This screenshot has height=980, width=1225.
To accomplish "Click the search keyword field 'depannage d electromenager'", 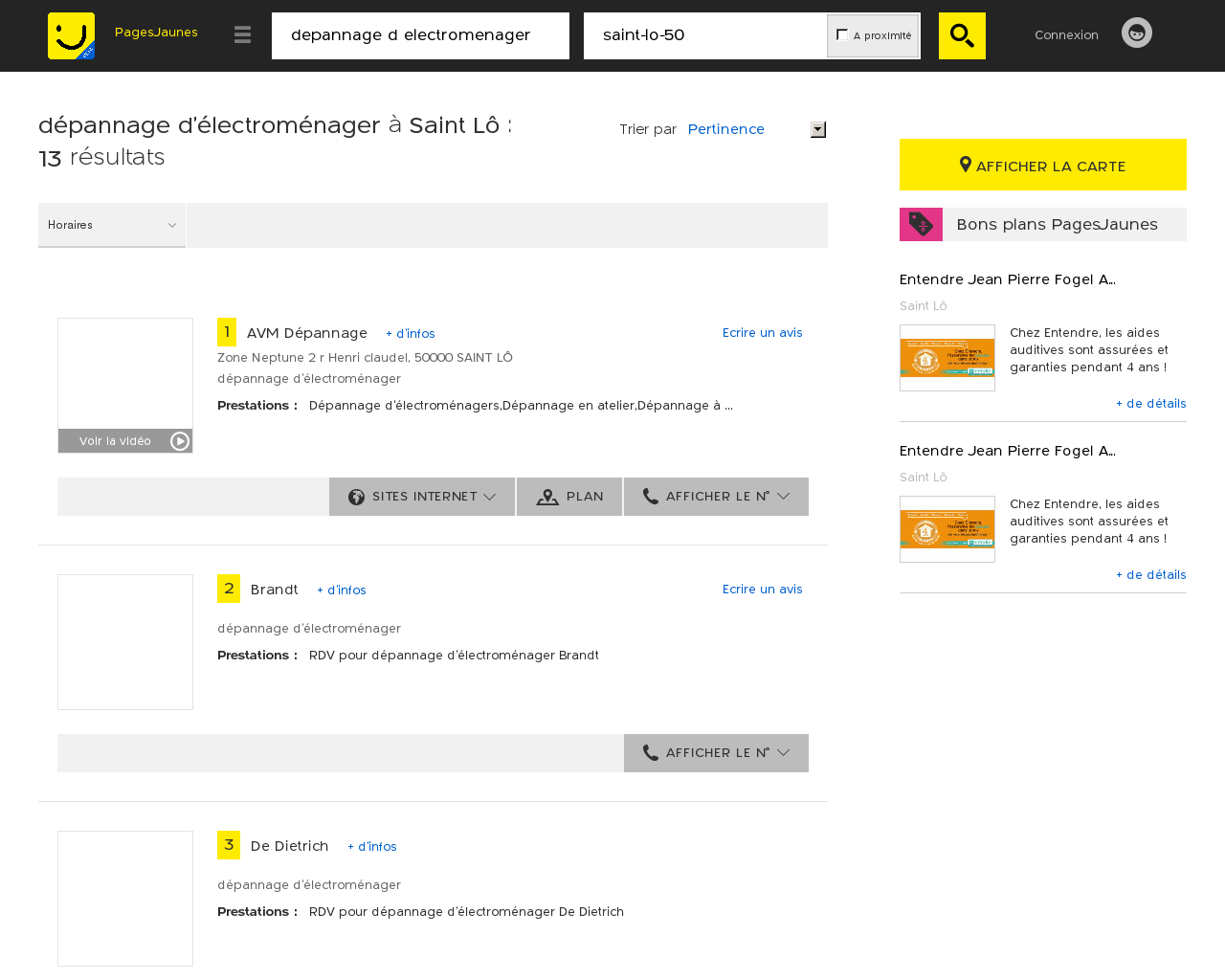I will click(x=420, y=35).
